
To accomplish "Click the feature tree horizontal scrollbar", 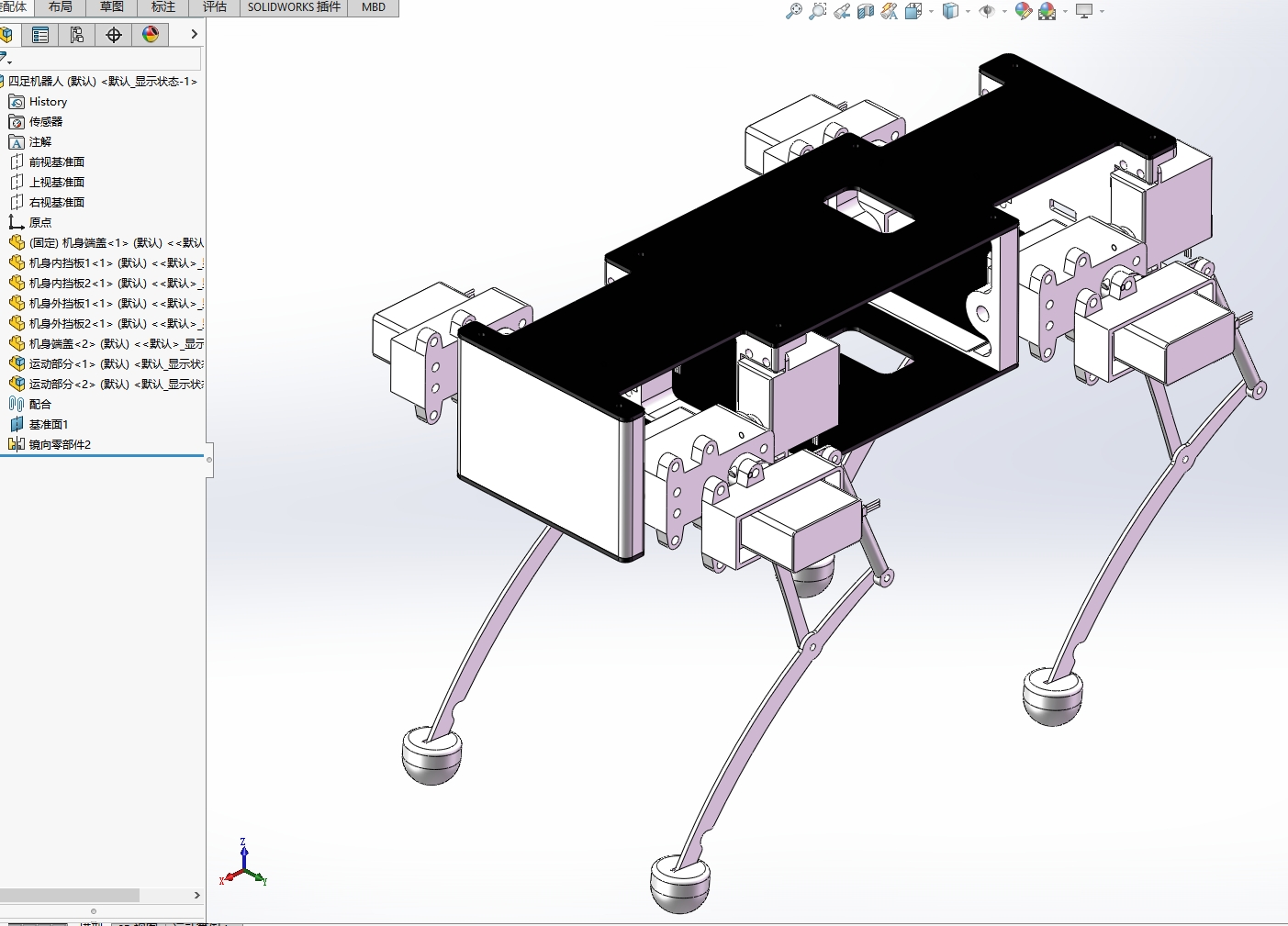I will click(70, 895).
